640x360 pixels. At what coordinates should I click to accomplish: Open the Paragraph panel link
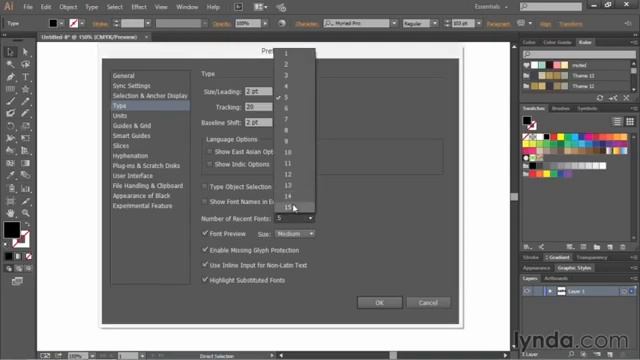pyautogui.click(x=498, y=24)
